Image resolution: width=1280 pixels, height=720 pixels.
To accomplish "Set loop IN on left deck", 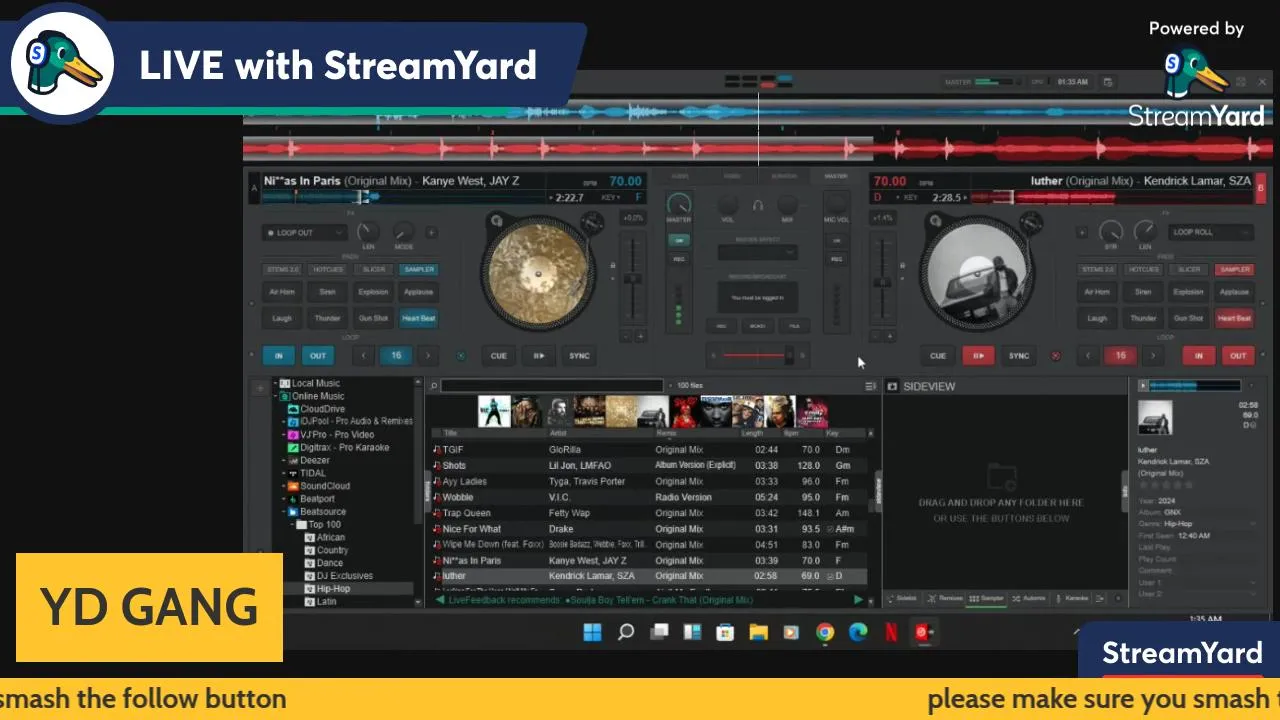I will (x=278, y=356).
